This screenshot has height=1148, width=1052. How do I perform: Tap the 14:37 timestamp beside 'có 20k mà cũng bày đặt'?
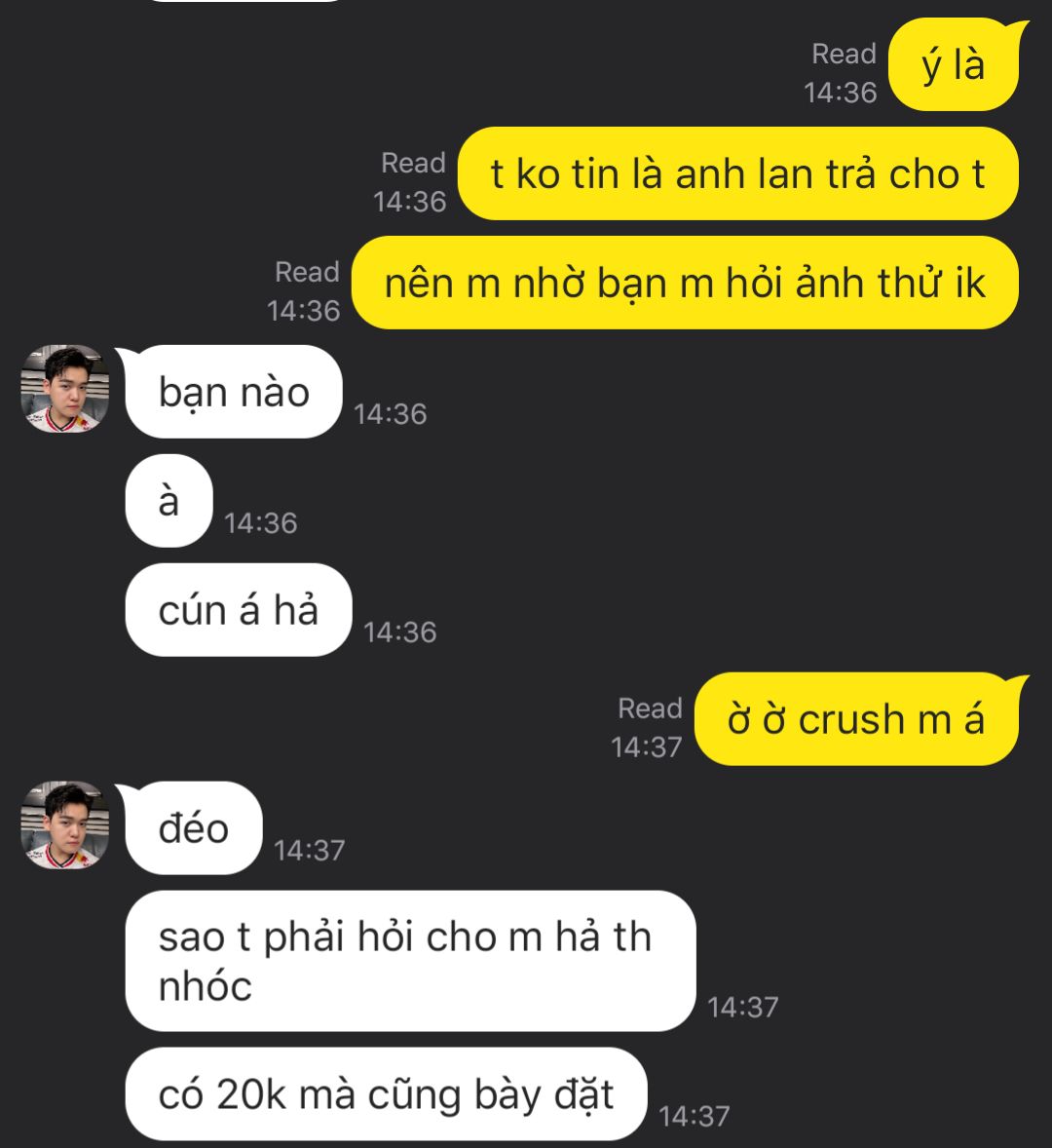(695, 1116)
